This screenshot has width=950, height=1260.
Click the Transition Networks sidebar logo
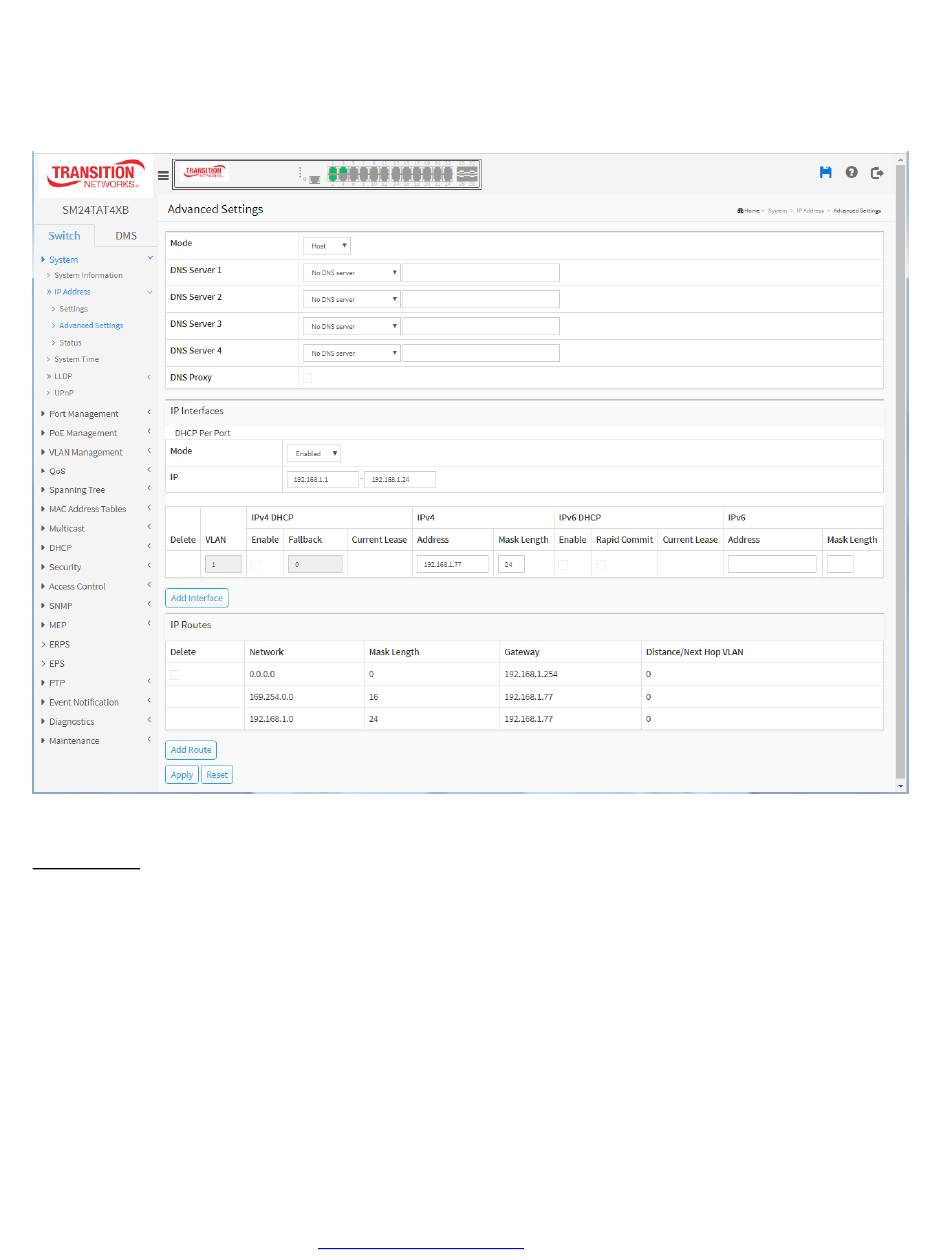point(95,175)
